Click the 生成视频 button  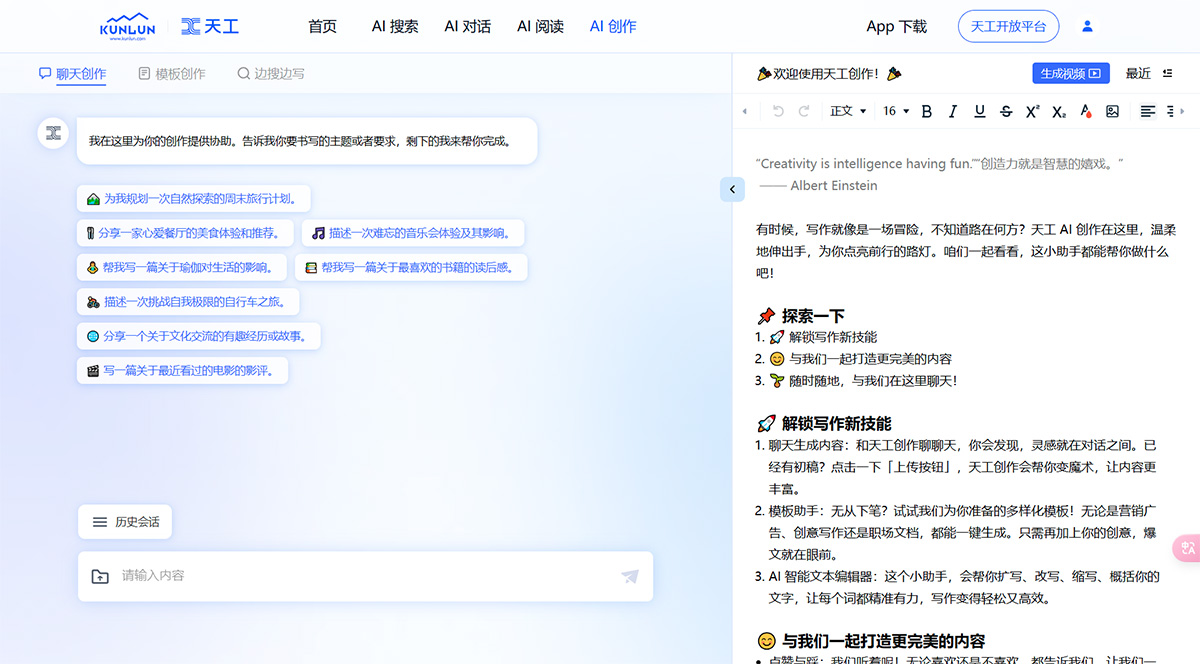click(1070, 73)
